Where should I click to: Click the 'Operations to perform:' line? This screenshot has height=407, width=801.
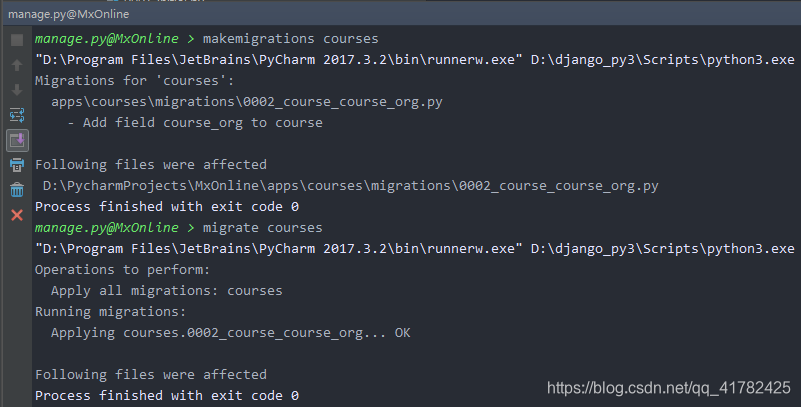click(123, 270)
